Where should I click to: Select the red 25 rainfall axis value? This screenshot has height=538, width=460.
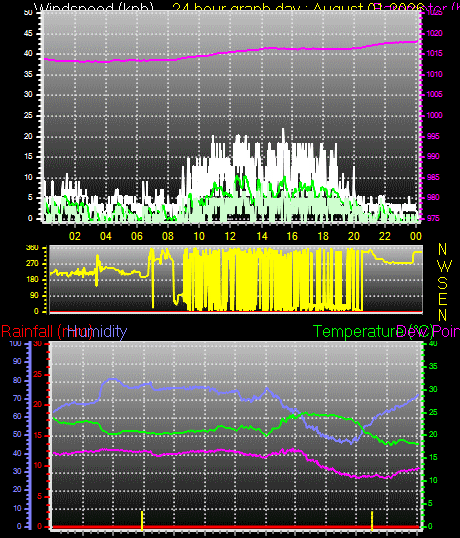pyautogui.click(x=38, y=374)
